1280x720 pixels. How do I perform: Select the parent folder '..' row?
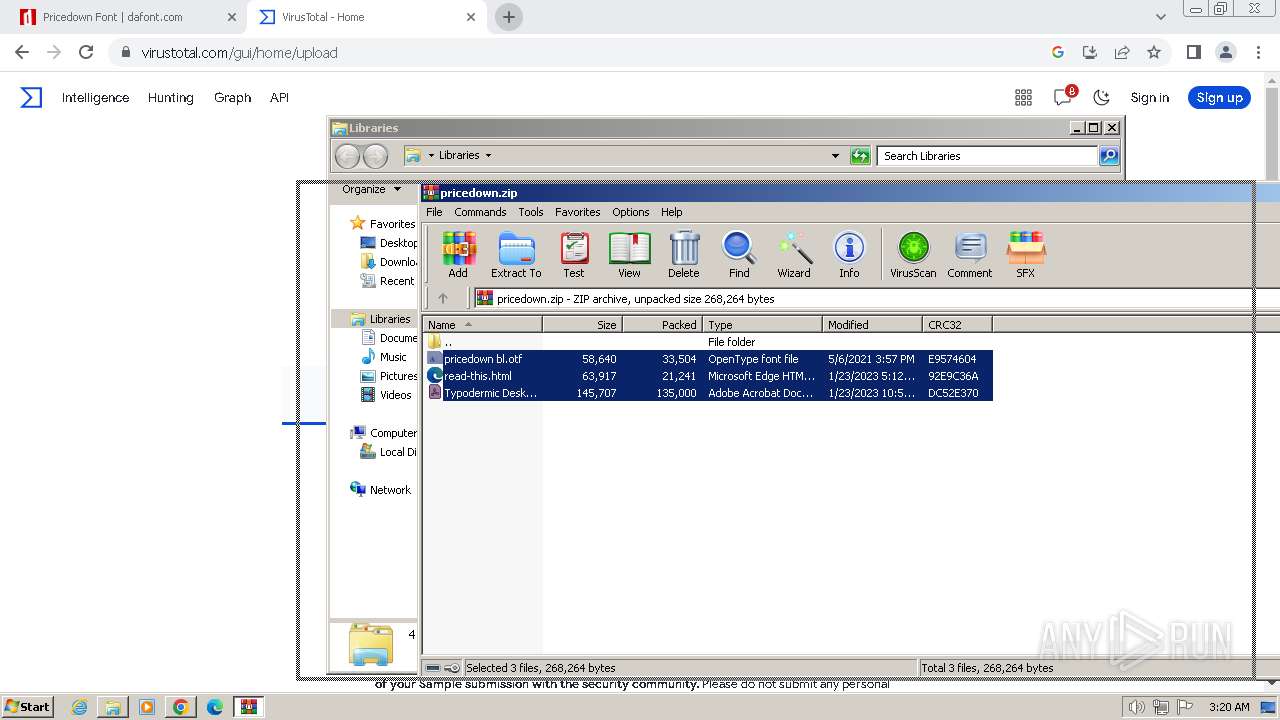point(709,342)
